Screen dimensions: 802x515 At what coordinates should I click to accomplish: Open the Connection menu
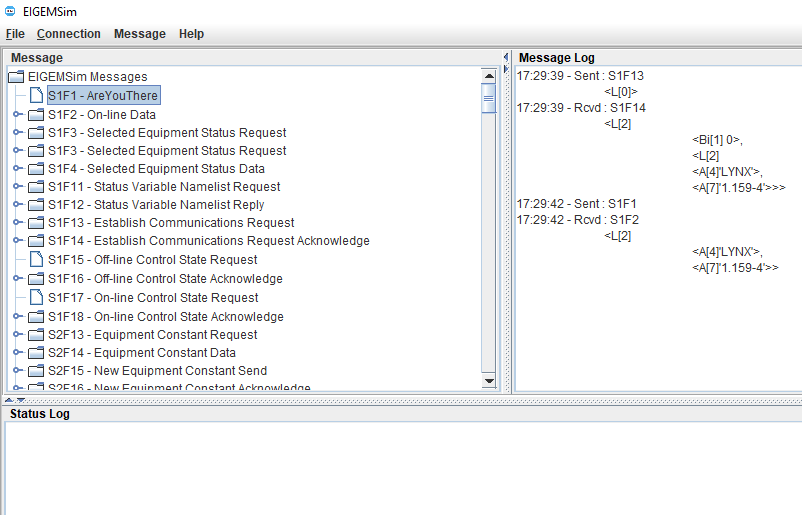68,34
